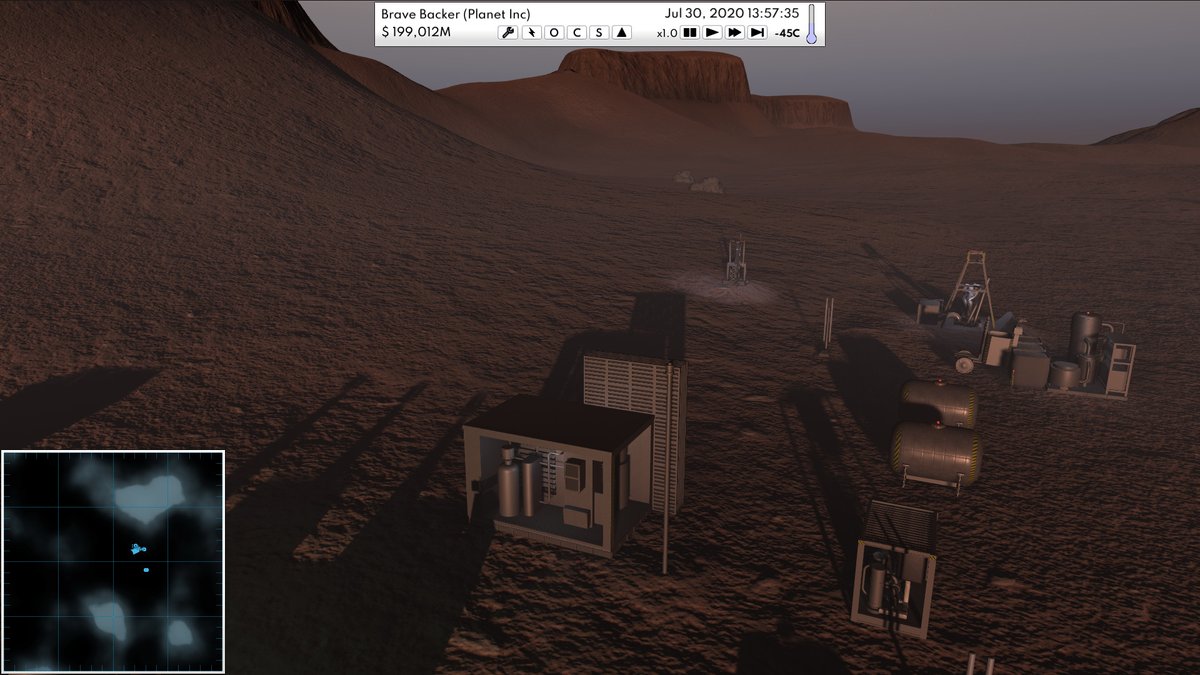1200x675 pixels.
Task: Pause the simulation
Action: coord(689,31)
